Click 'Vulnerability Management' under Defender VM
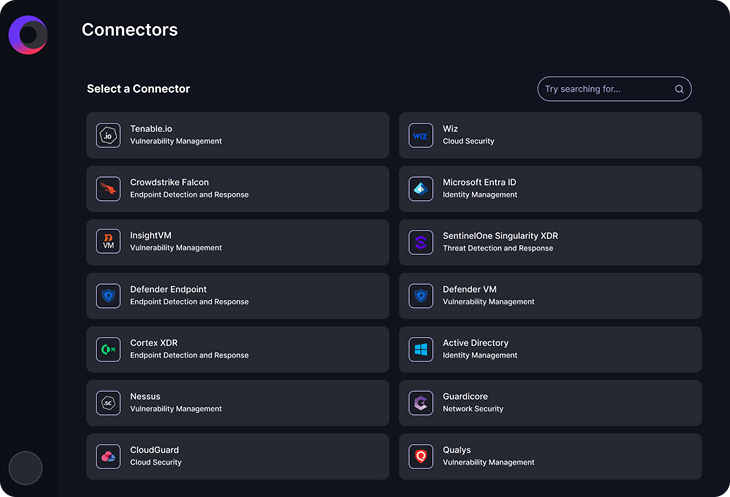Screen dimensions: 730x497 [x=488, y=302]
